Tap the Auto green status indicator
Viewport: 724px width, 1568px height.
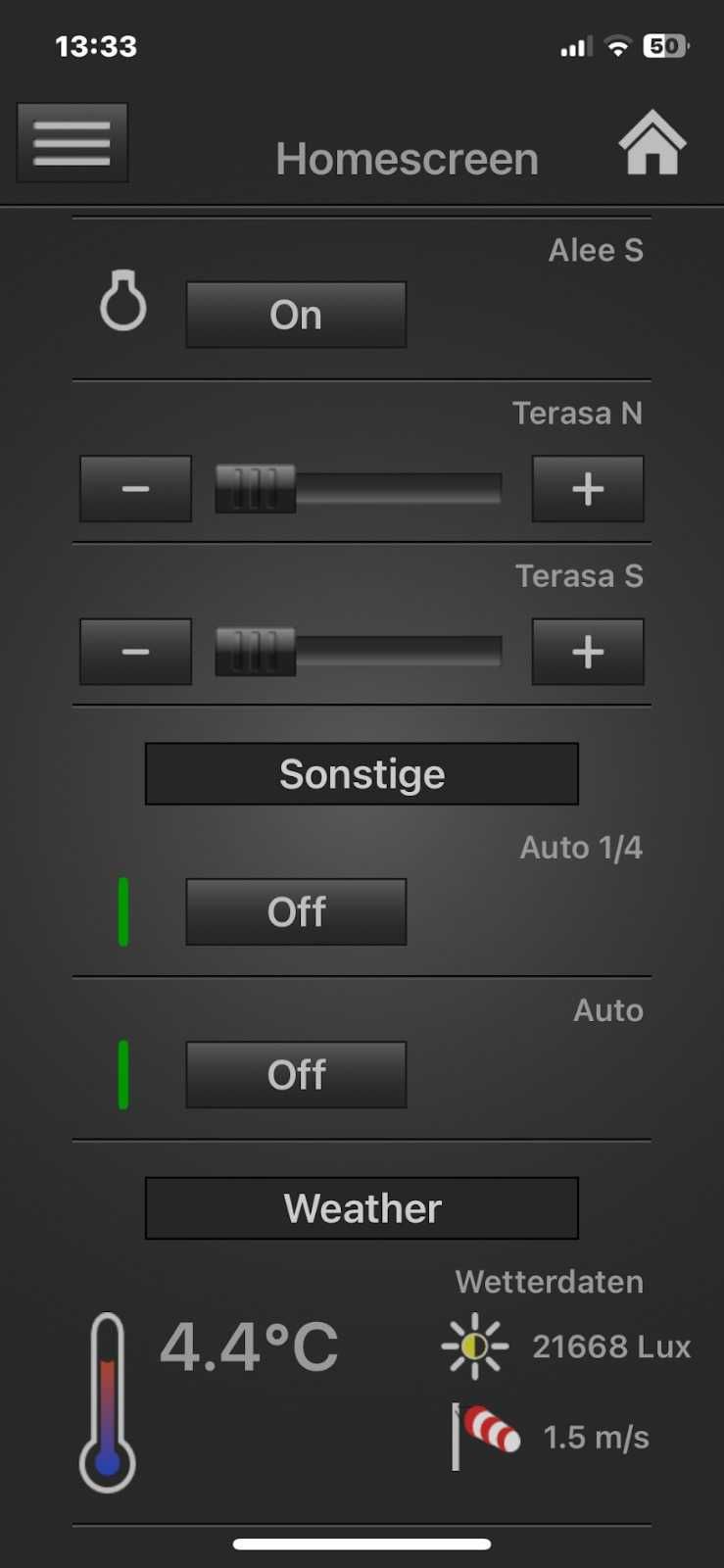click(x=123, y=1075)
